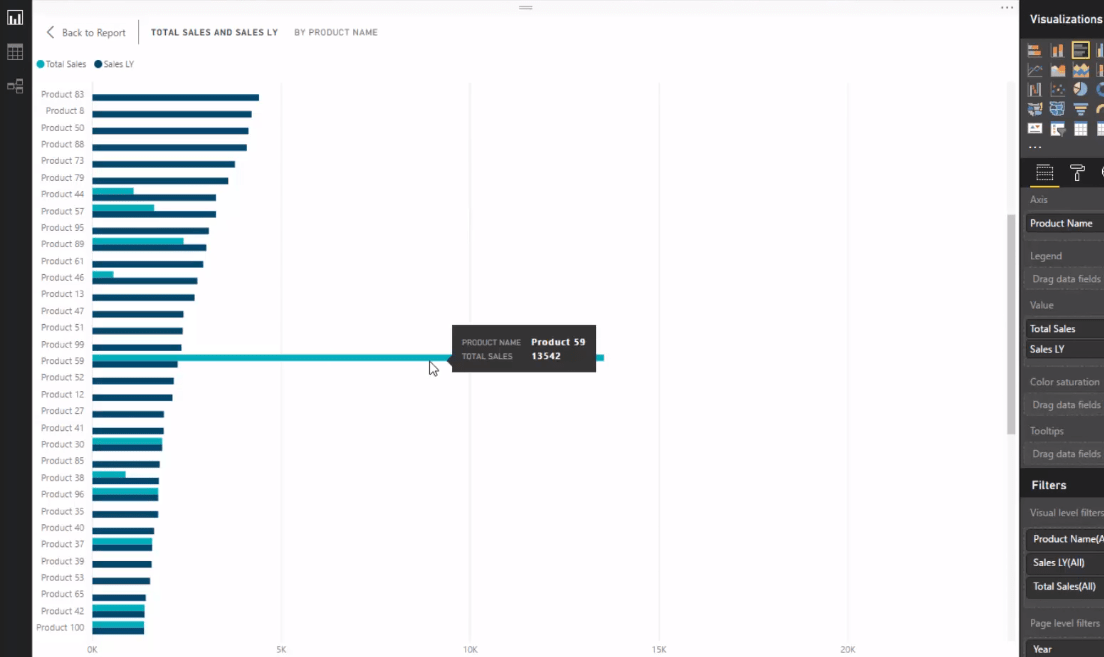Image resolution: width=1104 pixels, height=657 pixels.
Task: Expand the Product Name(All) filter card
Action: coord(1065,539)
